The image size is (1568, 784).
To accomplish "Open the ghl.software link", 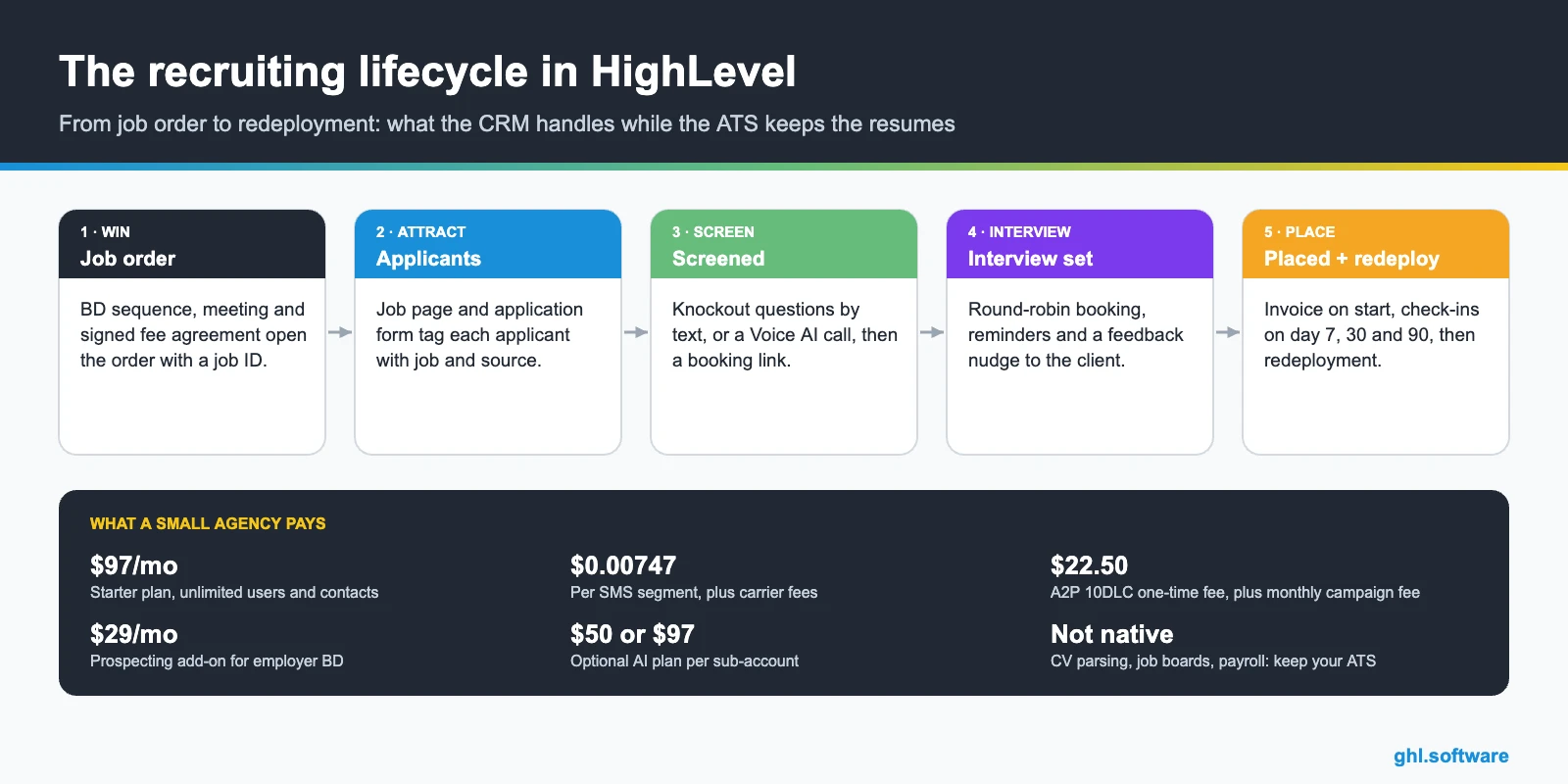I will 1451,756.
